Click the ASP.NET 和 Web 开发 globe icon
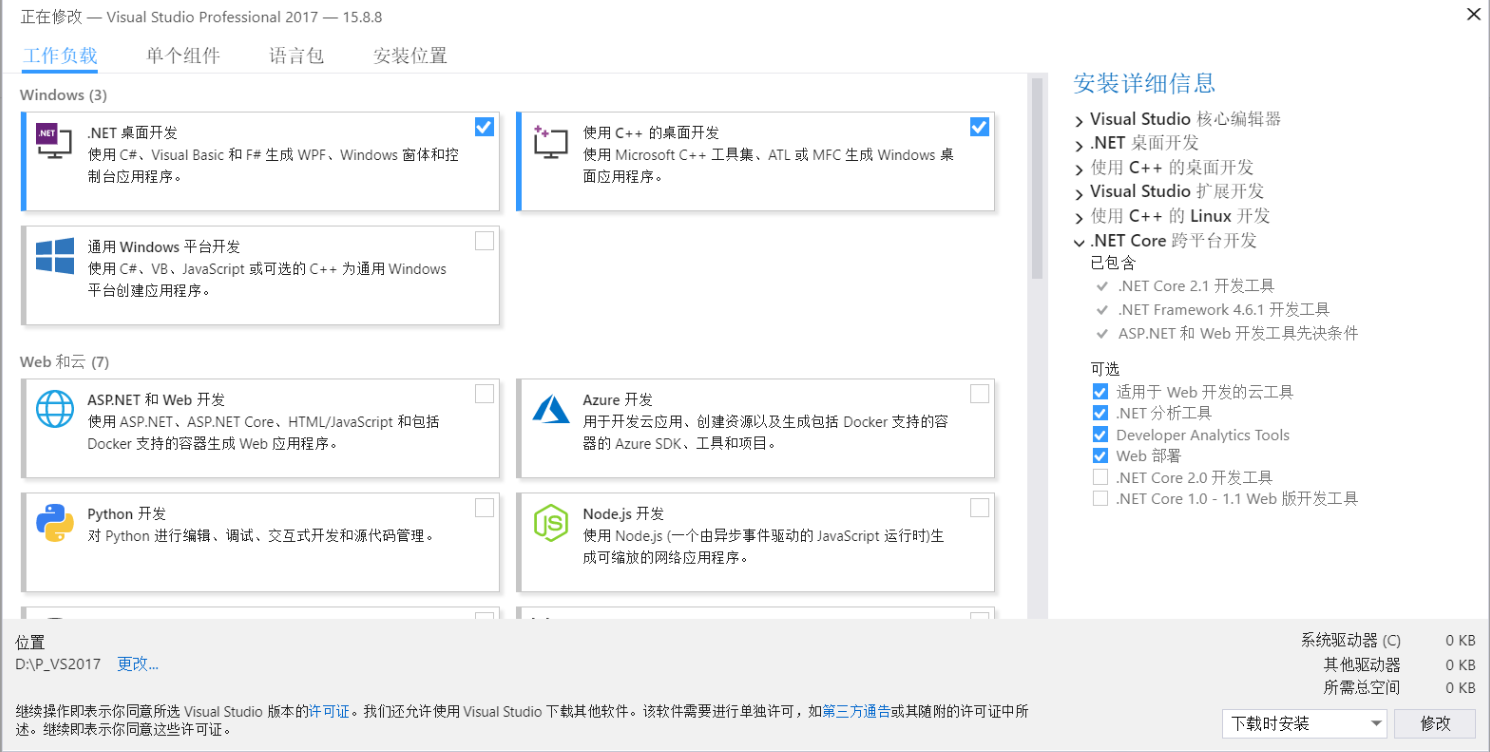The width and height of the screenshot is (1490, 752). tap(55, 408)
